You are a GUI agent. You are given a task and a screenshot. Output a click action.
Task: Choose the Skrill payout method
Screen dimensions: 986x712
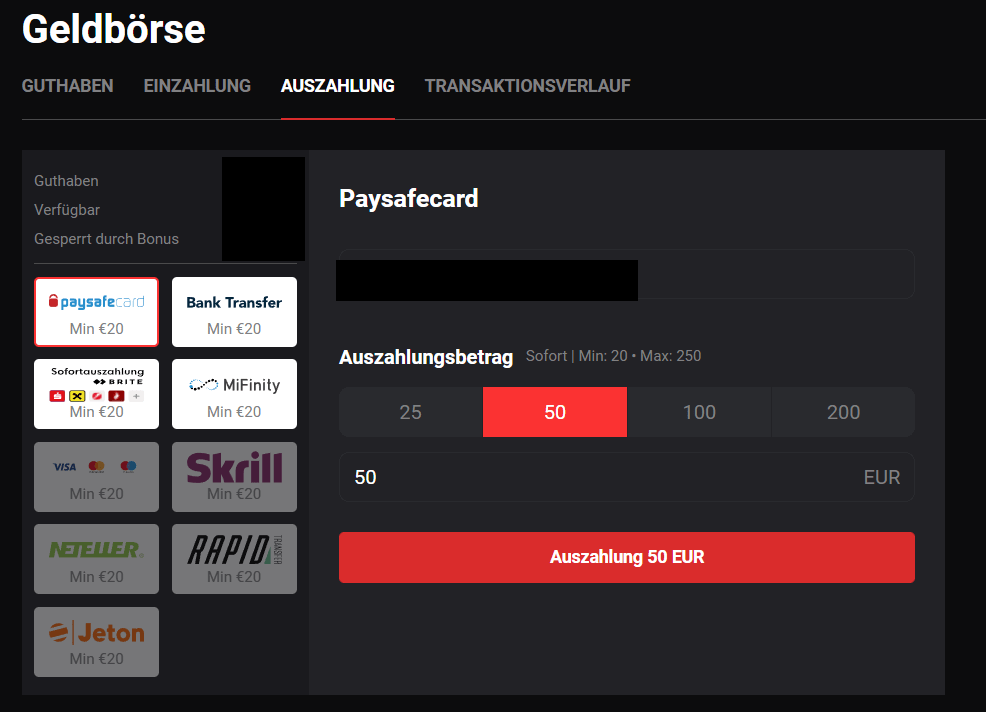tap(234, 477)
